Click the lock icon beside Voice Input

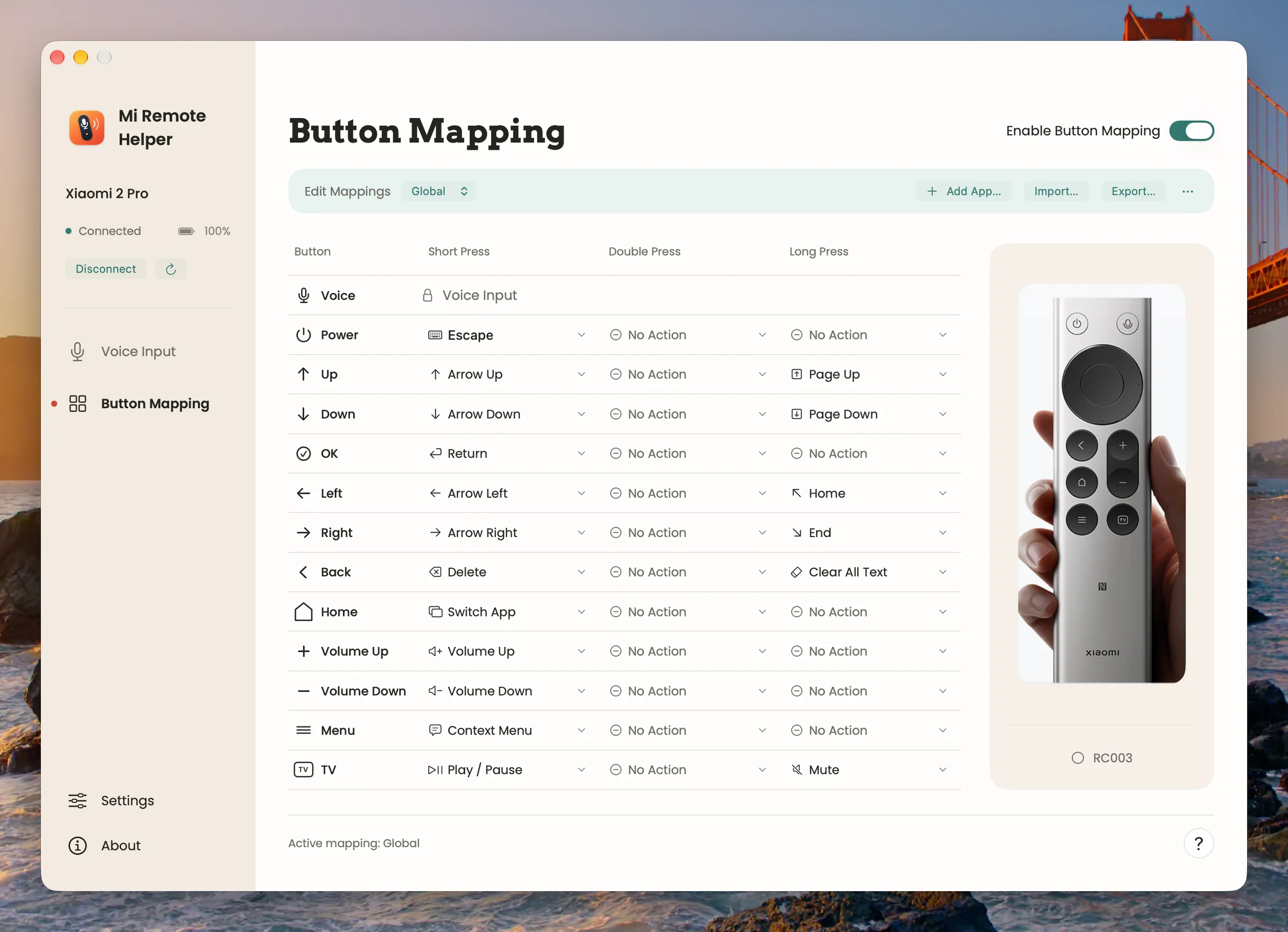[428, 295]
